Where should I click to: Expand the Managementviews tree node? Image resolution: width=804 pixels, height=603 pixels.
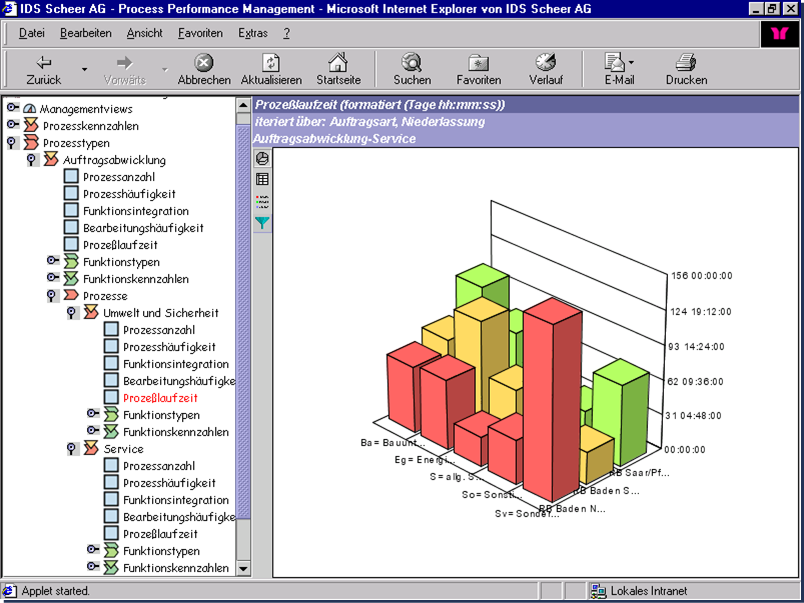point(13,108)
